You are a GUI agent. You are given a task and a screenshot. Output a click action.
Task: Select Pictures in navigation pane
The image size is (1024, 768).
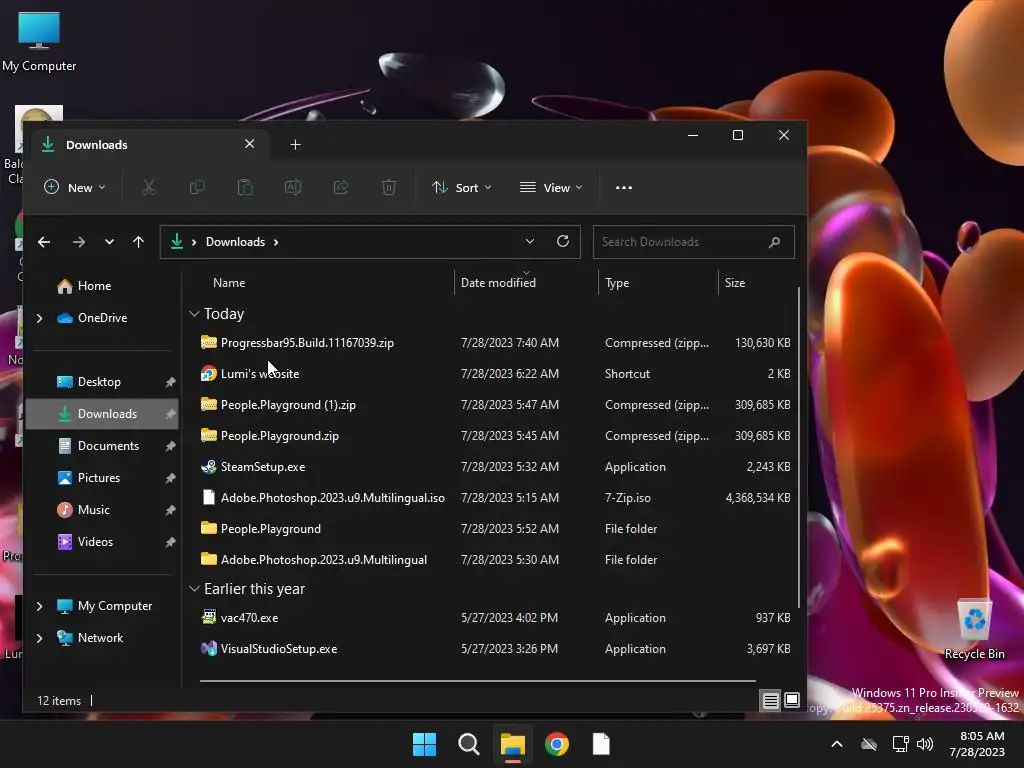click(x=102, y=477)
